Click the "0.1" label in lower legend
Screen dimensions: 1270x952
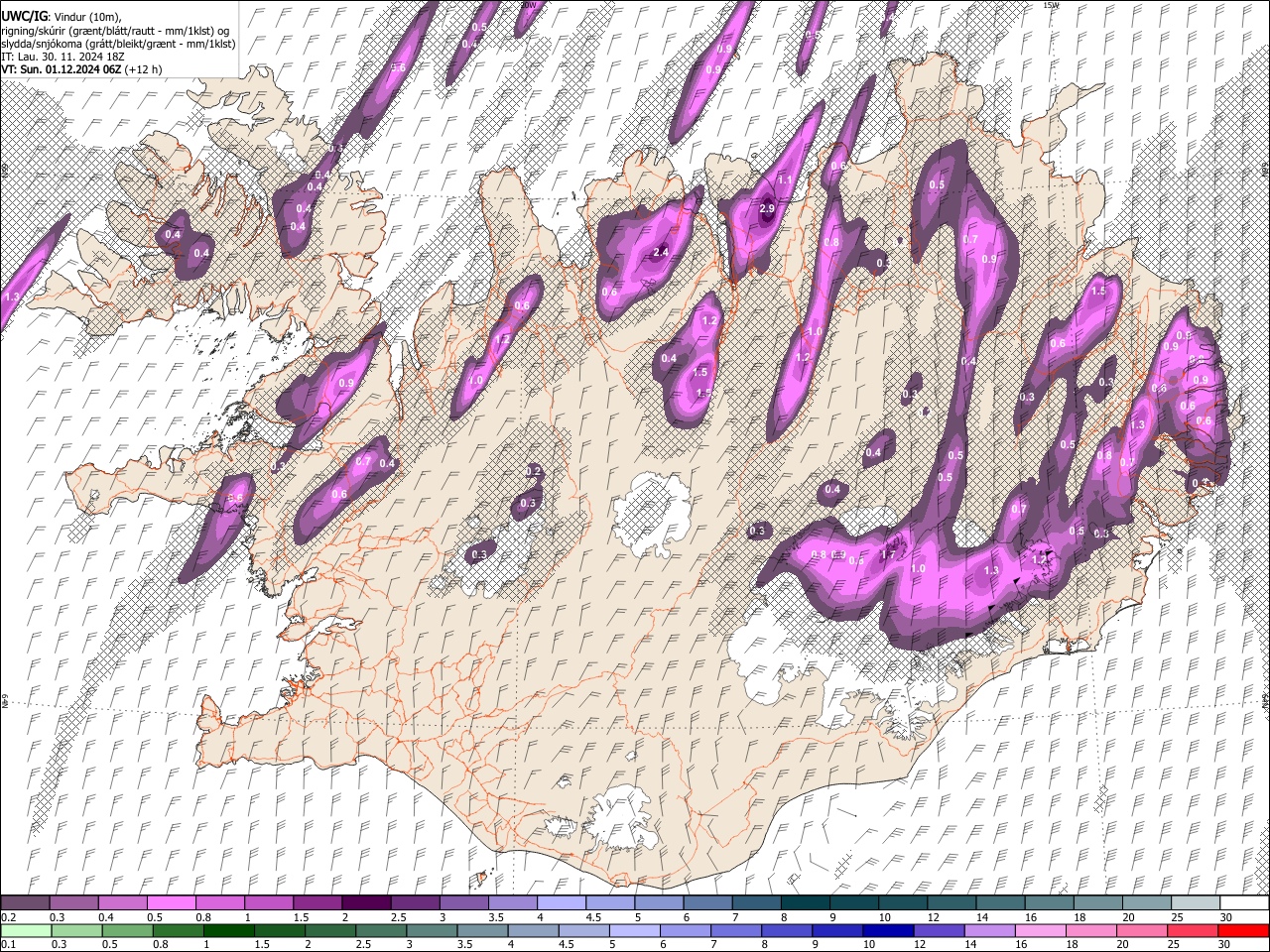tap(7, 944)
